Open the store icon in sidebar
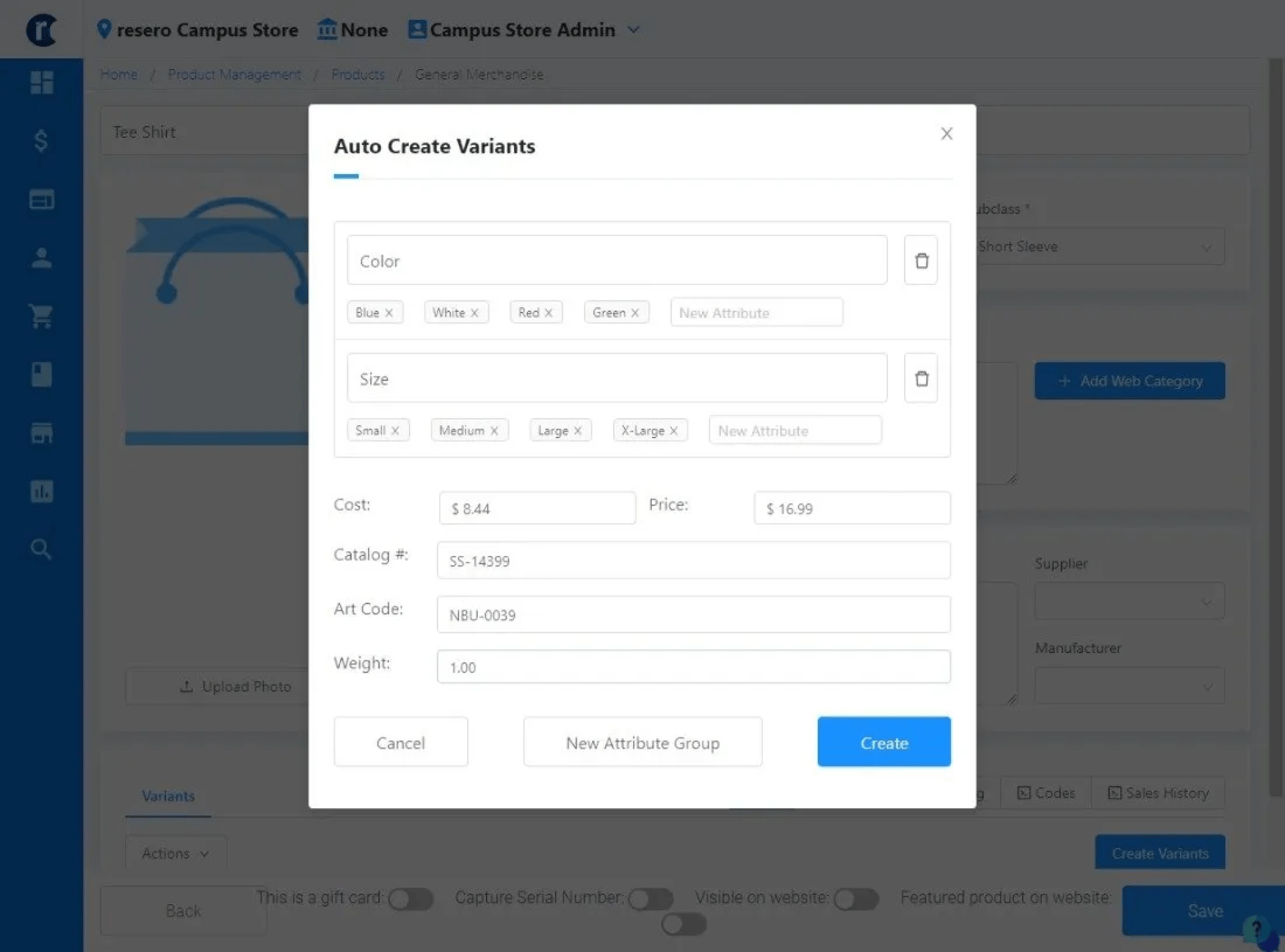The image size is (1285, 952). click(41, 433)
